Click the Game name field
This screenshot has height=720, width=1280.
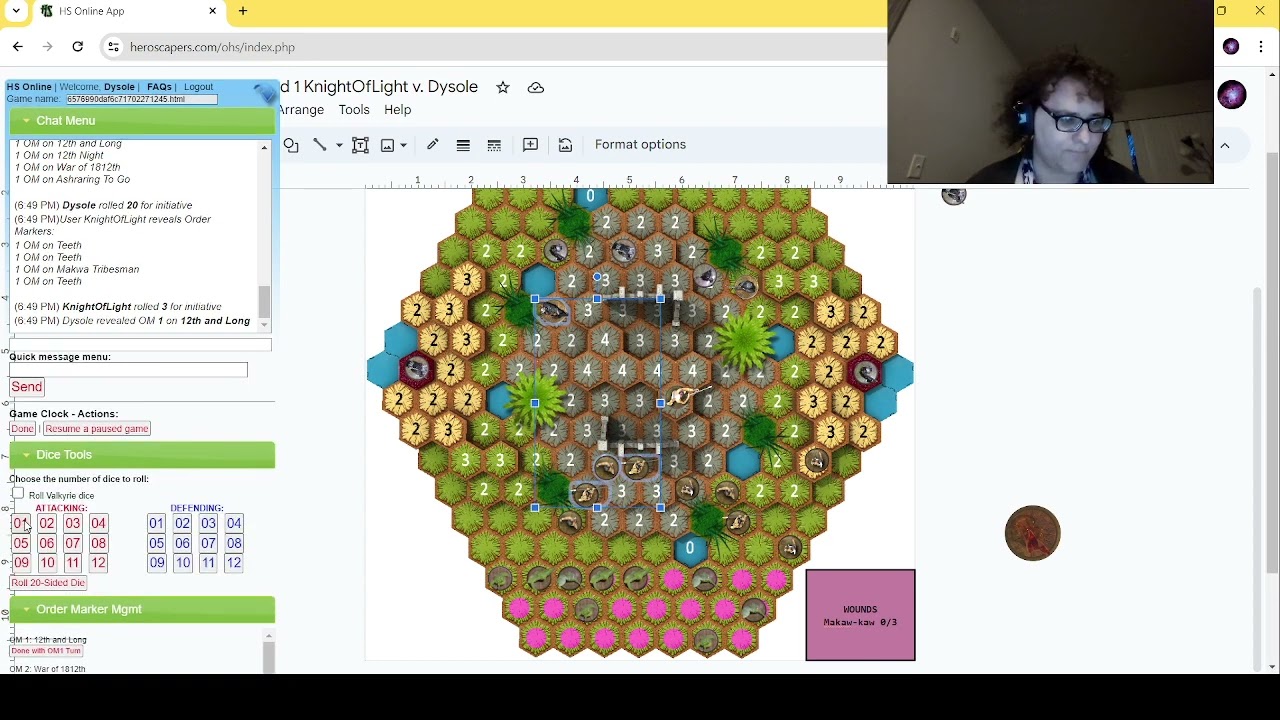(141, 99)
